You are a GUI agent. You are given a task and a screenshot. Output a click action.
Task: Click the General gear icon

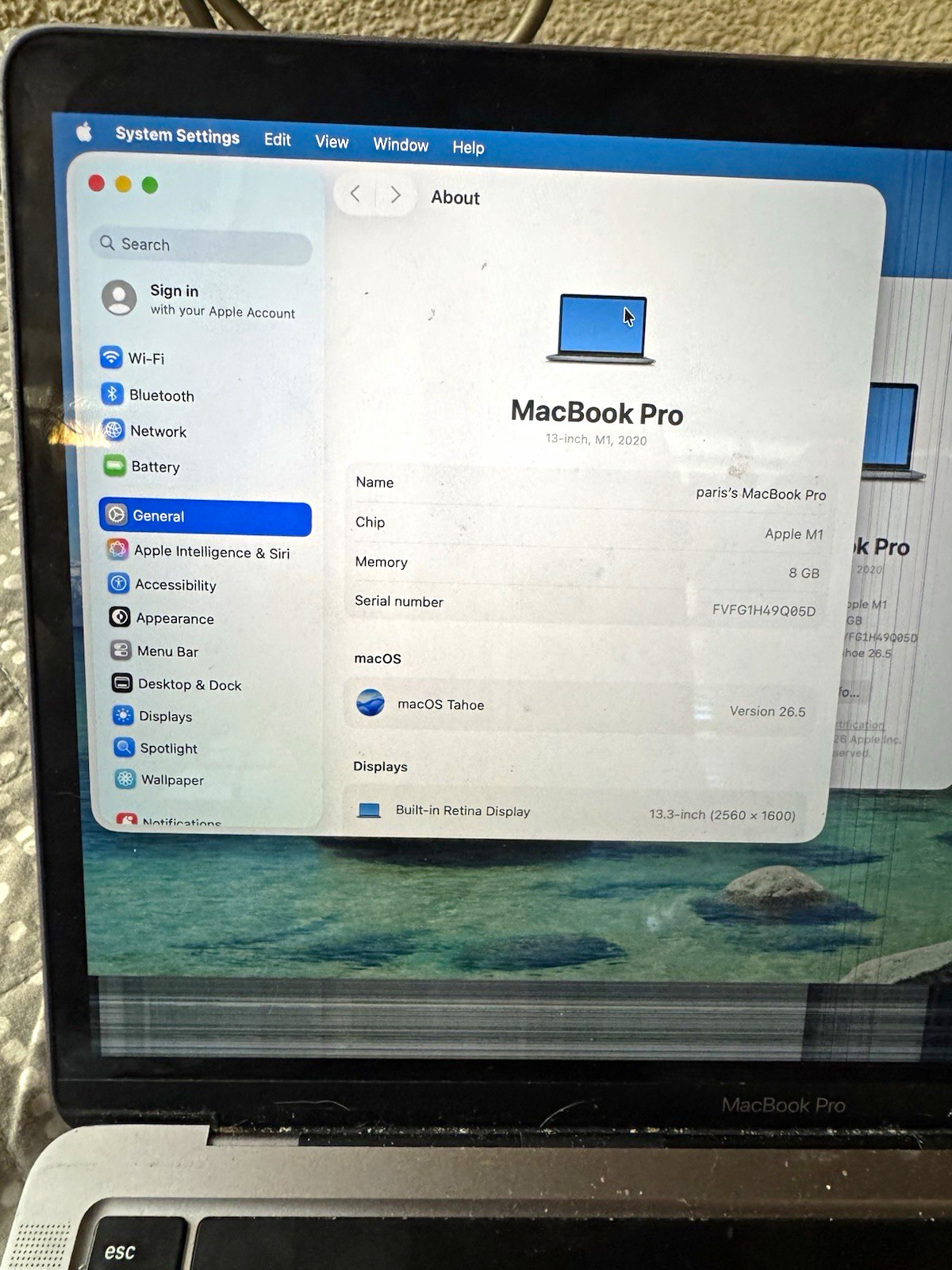pos(117,515)
